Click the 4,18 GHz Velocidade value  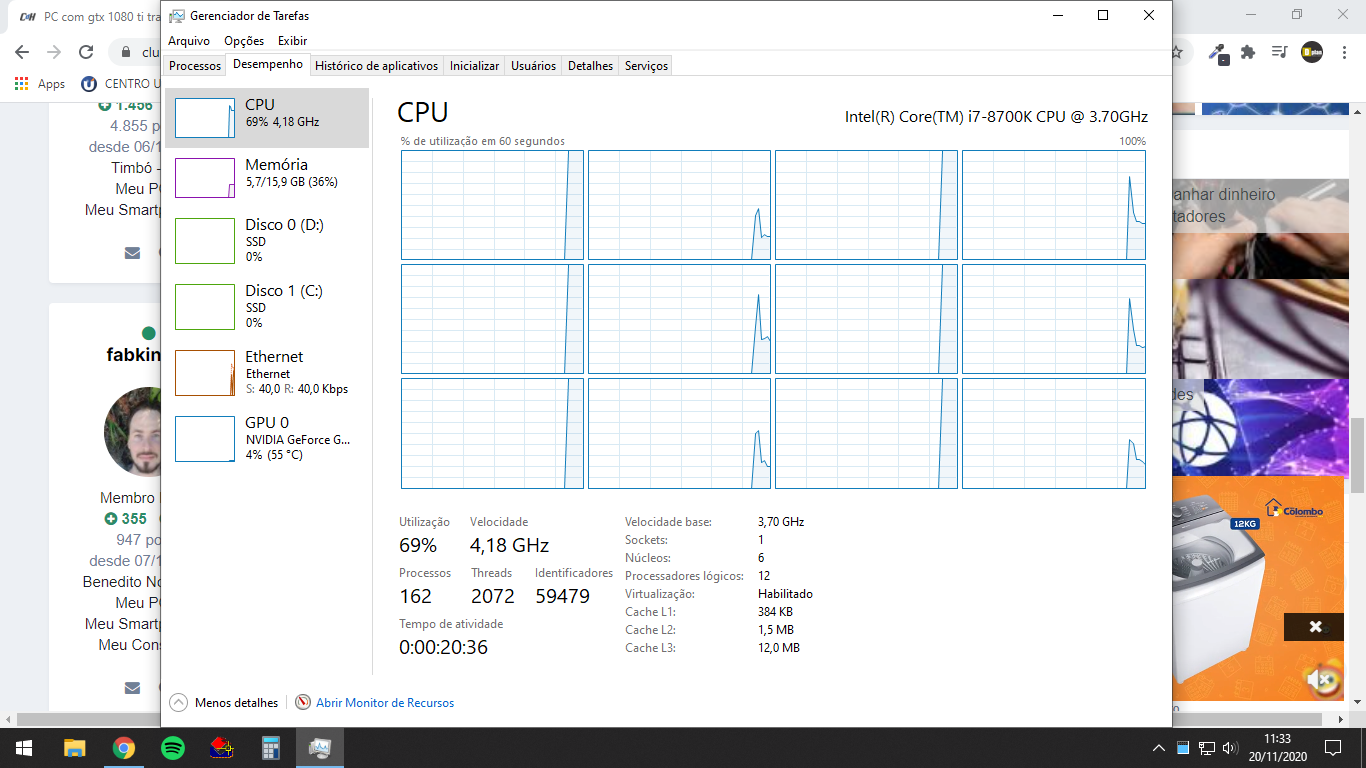tap(509, 545)
